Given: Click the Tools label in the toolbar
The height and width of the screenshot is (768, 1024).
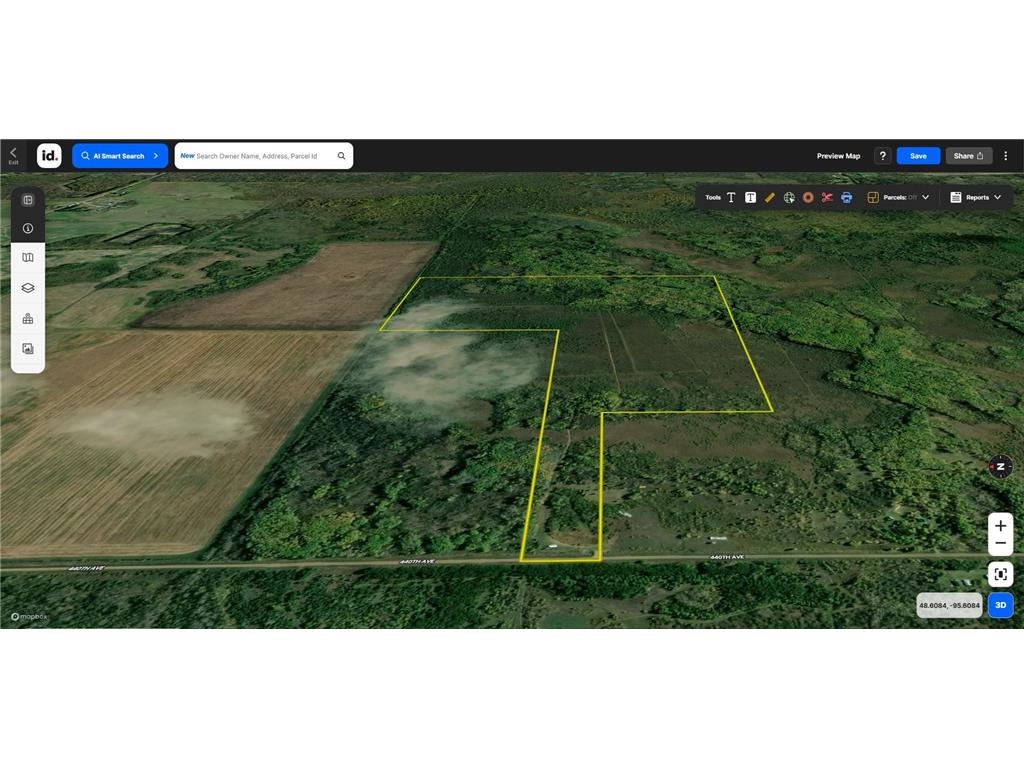Looking at the screenshot, I should click(x=712, y=197).
